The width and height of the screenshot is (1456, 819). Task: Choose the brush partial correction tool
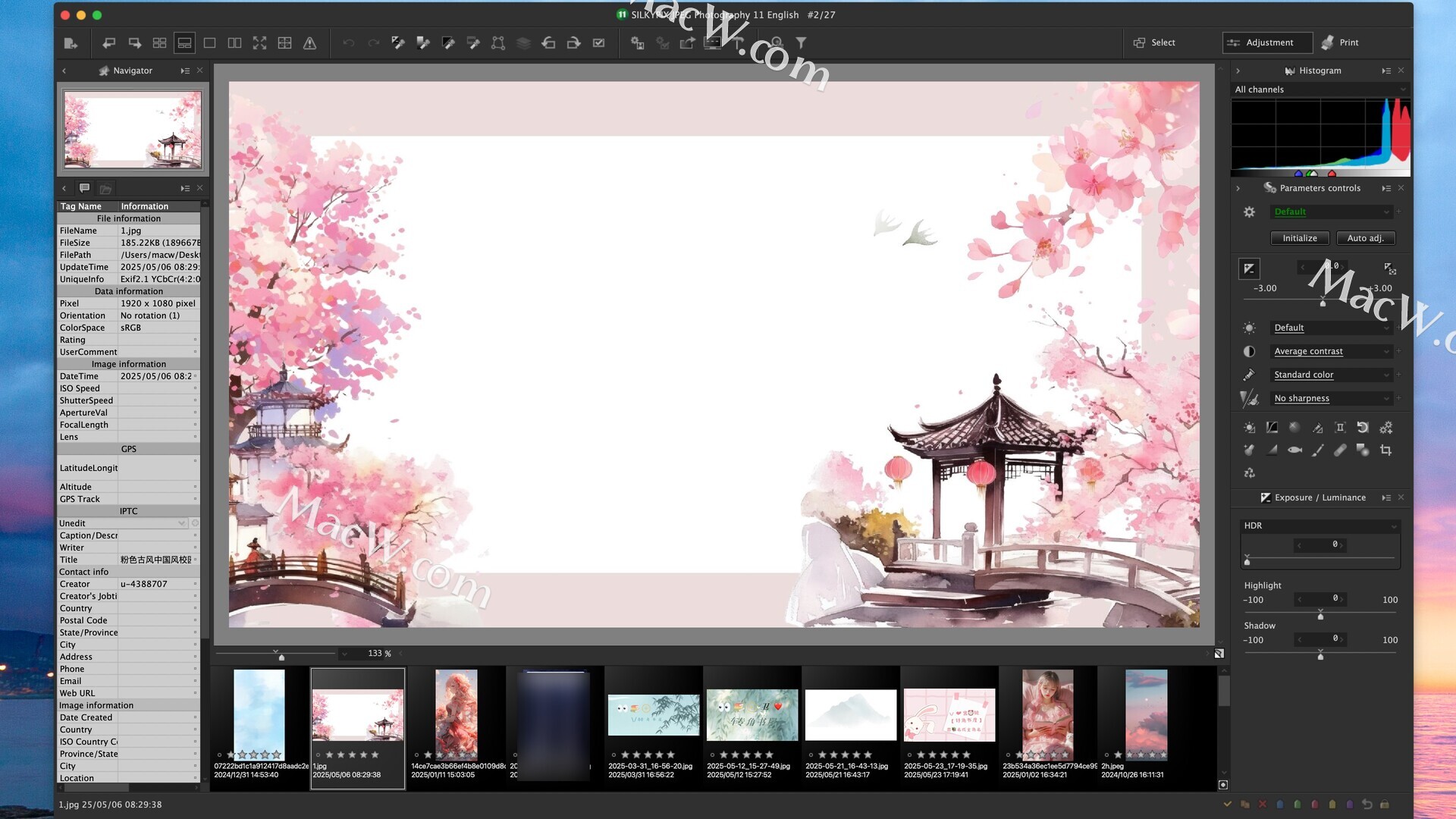(x=1318, y=450)
